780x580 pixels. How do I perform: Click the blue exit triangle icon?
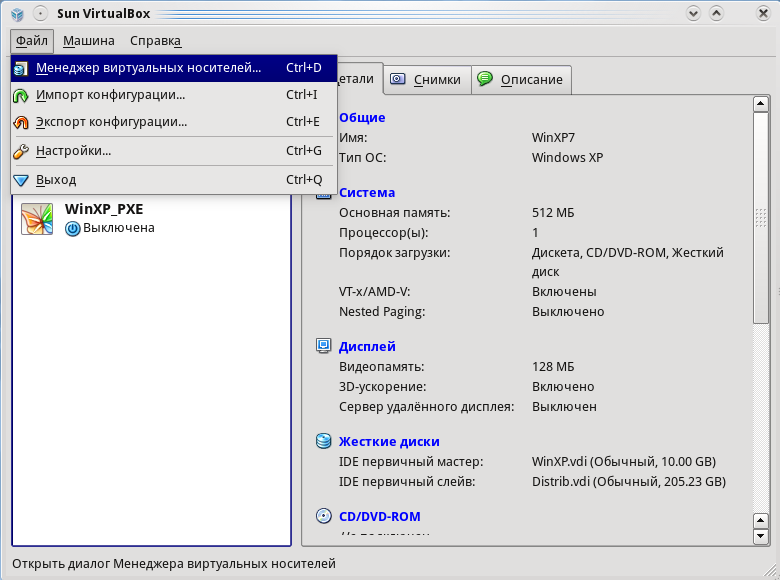pos(21,180)
